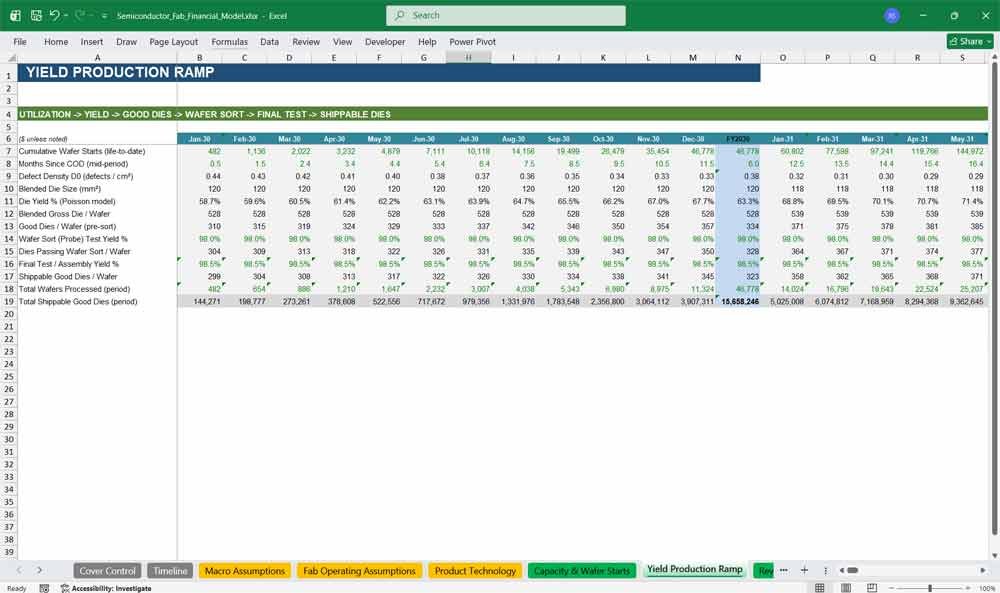Click the 100% zoom level

pyautogui.click(x=987, y=588)
